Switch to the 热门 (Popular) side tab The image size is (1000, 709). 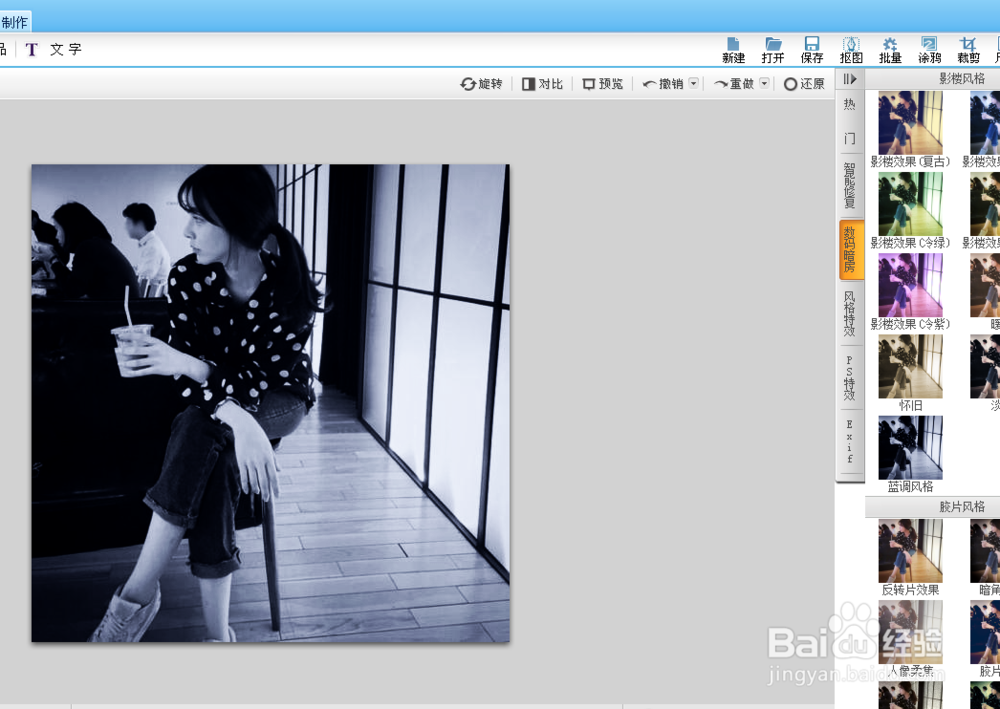pos(849,121)
